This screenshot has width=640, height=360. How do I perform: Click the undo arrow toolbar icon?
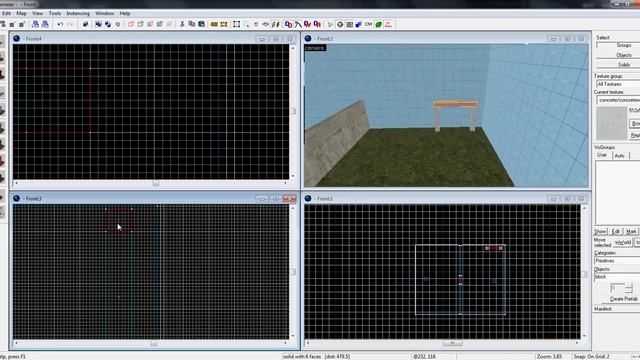[x=60, y=24]
